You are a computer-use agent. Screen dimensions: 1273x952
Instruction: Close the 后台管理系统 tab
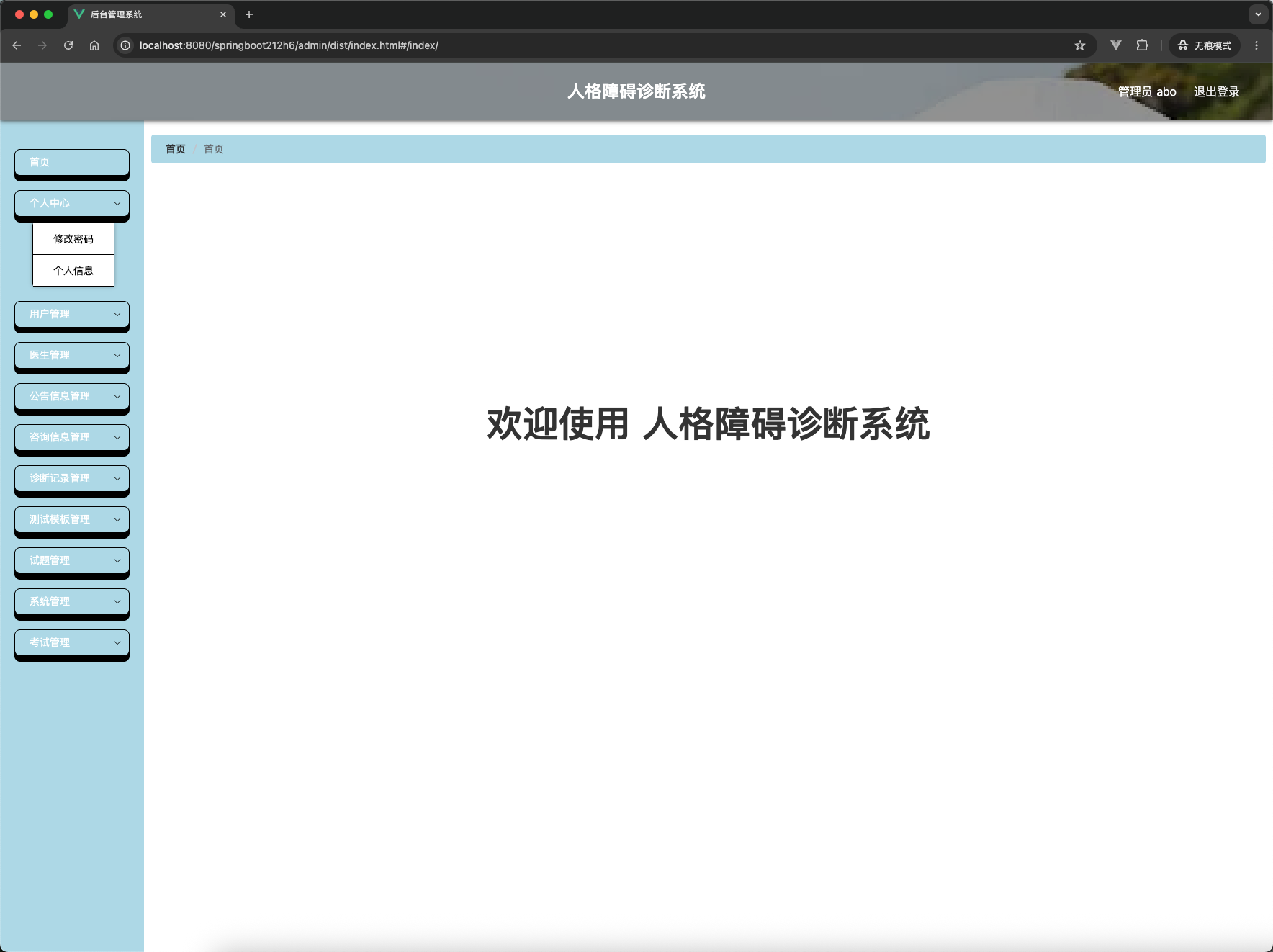point(223,14)
